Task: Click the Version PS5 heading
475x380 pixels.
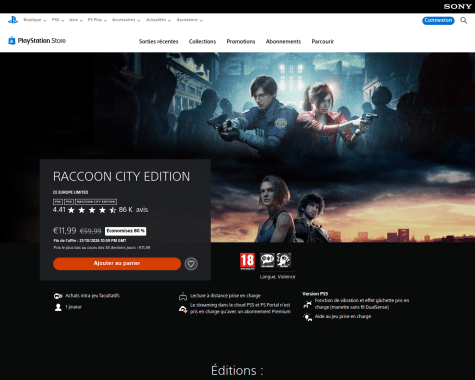Action: 315,294
